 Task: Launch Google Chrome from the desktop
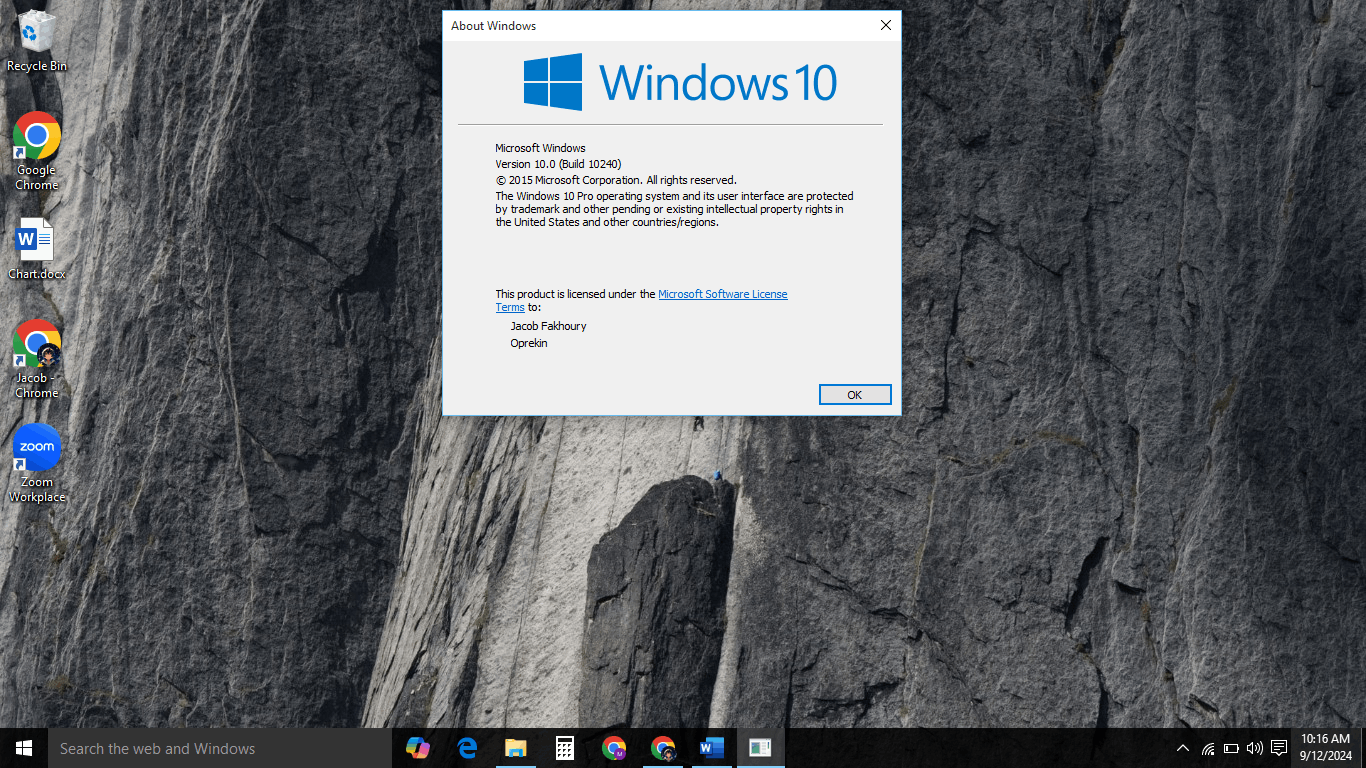[36, 135]
